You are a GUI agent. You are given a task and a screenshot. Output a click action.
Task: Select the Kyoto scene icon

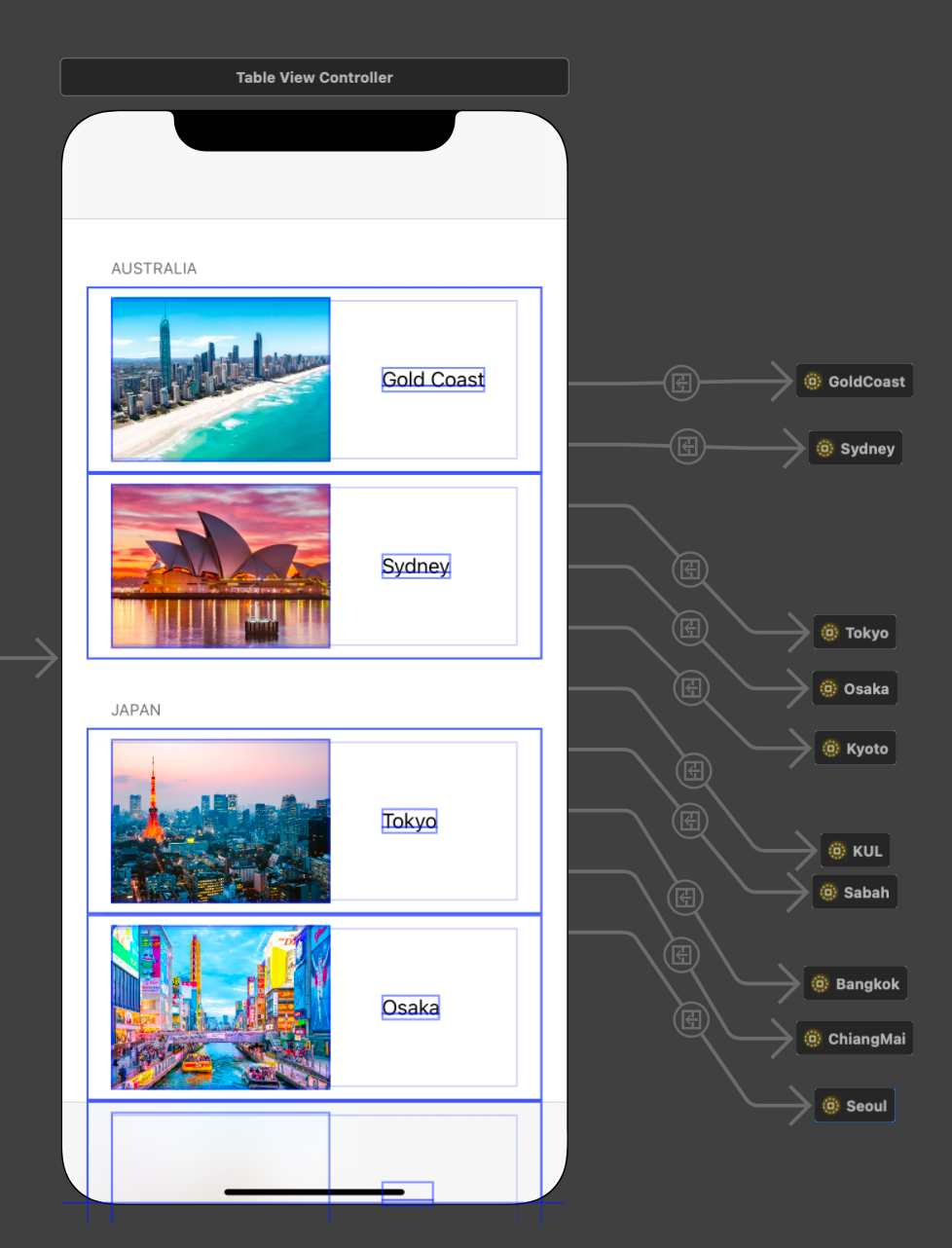[855, 748]
